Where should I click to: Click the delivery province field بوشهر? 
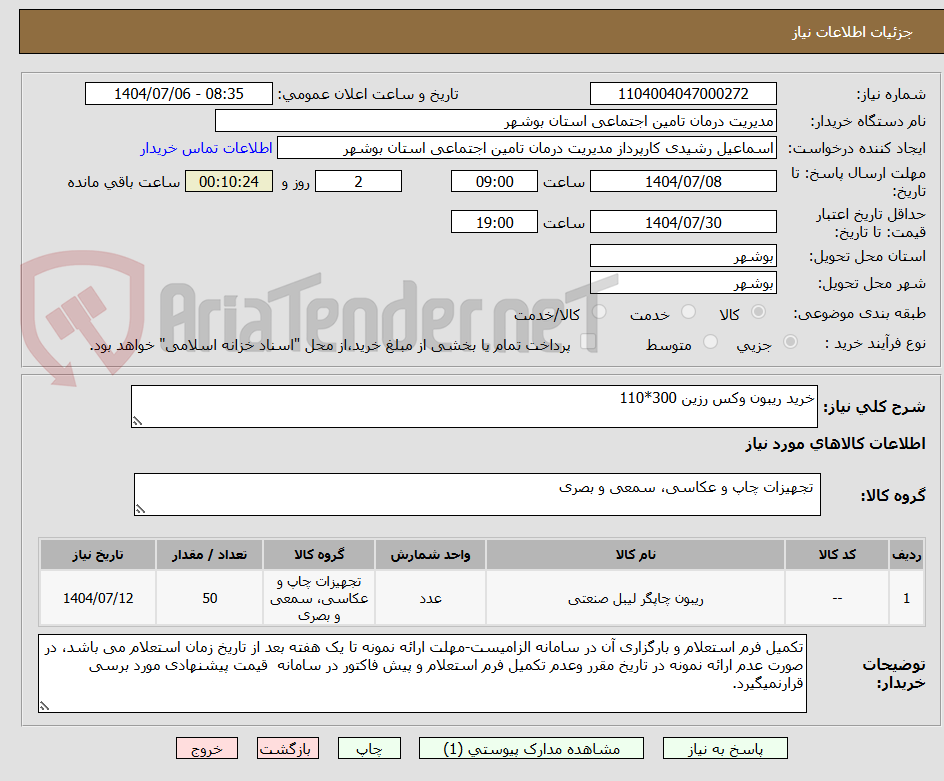(683, 256)
